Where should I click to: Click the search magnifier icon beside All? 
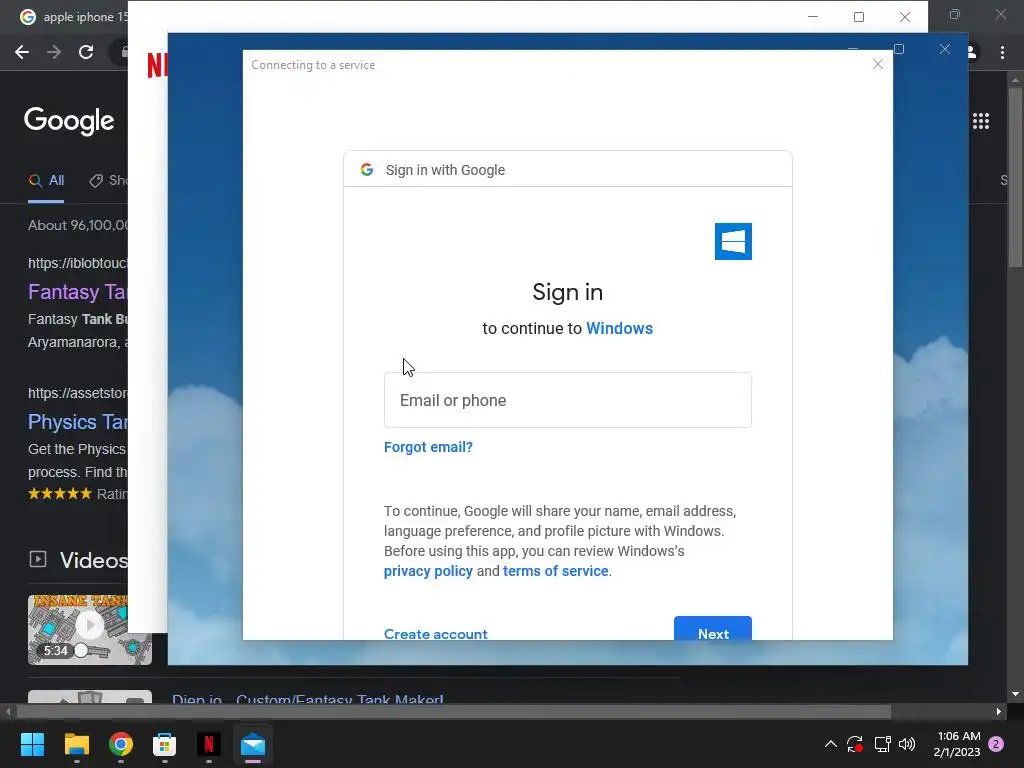pyautogui.click(x=35, y=180)
